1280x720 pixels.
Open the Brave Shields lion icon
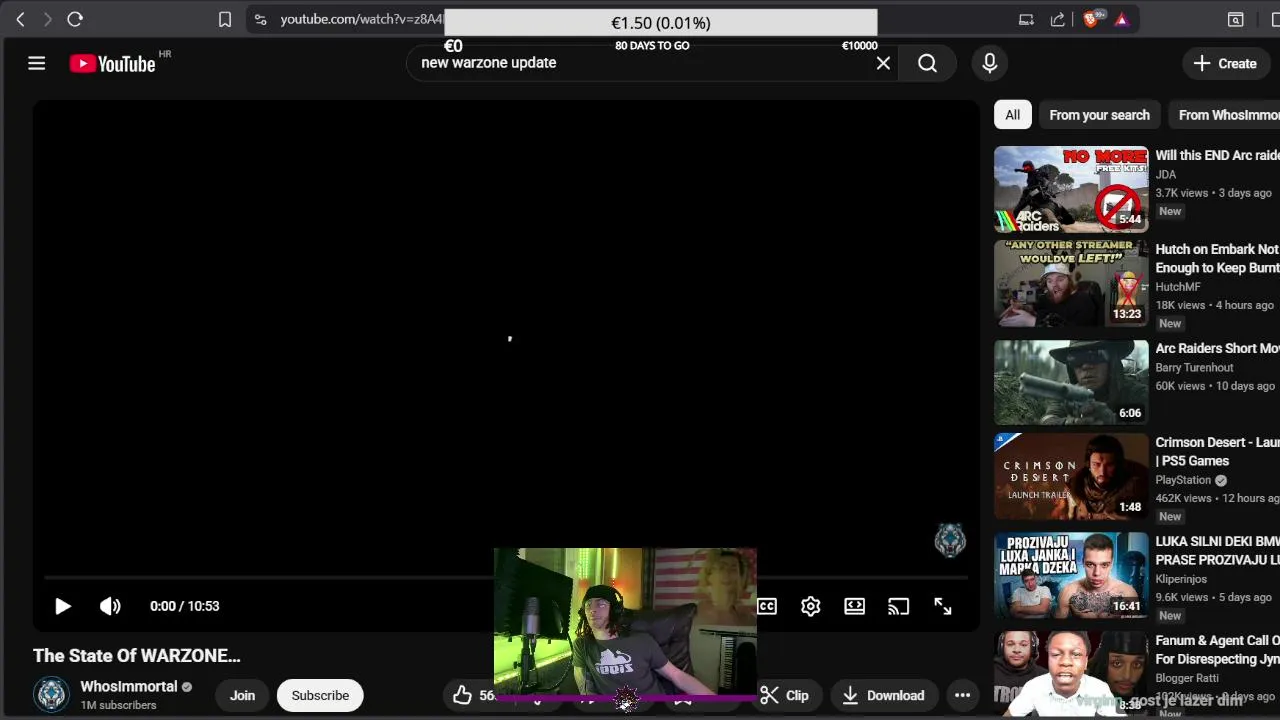[1091, 19]
